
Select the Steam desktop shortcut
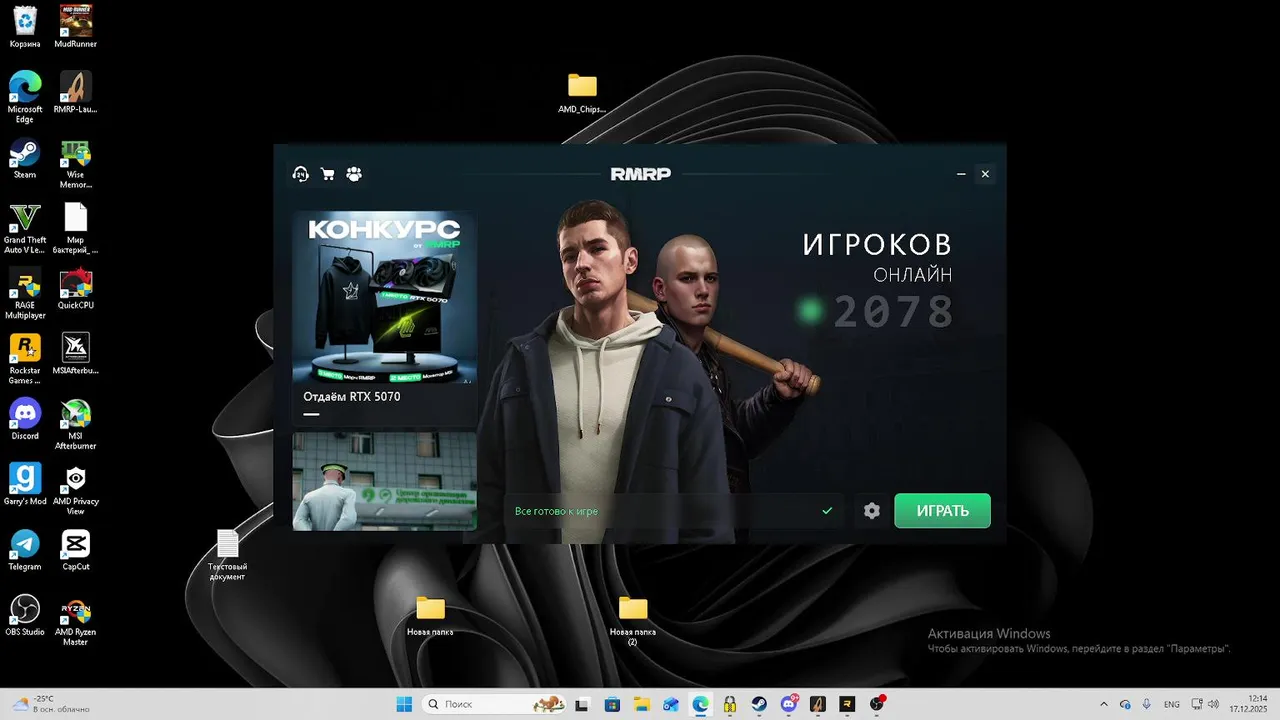click(25, 158)
